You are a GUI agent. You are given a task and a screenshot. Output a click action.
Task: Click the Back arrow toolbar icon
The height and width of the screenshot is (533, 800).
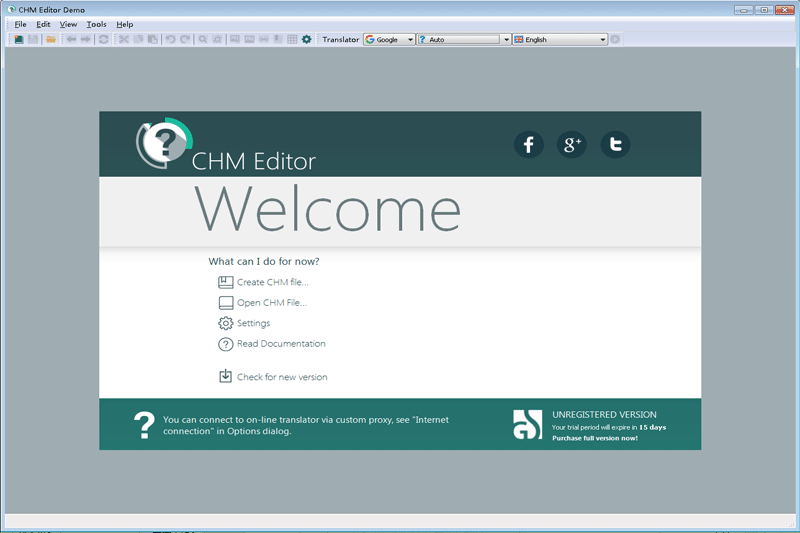point(71,39)
